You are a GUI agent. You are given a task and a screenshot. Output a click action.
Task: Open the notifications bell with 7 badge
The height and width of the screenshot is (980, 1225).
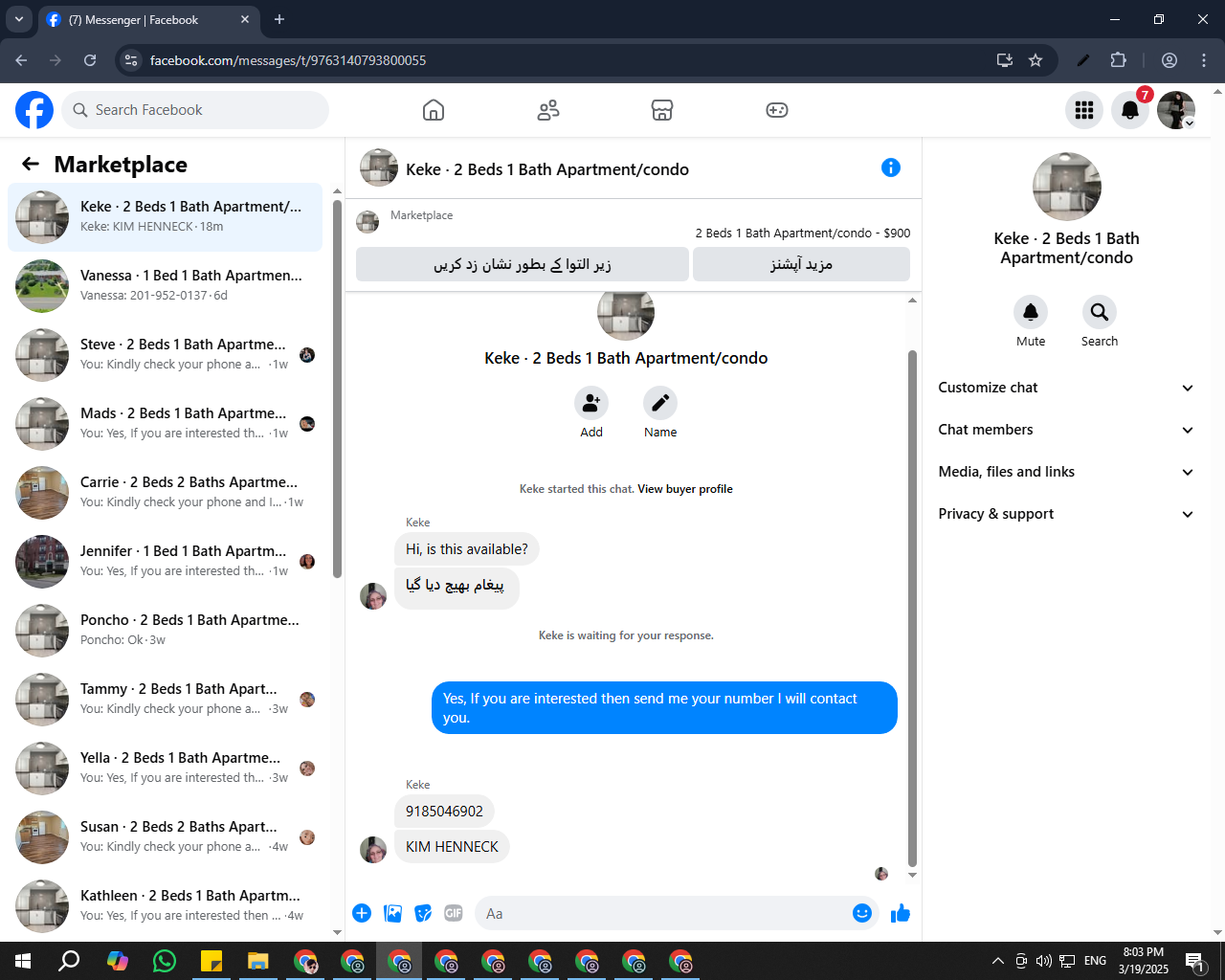point(1130,110)
